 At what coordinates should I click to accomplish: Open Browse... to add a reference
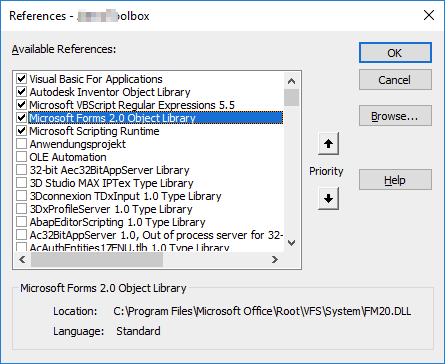tap(395, 116)
